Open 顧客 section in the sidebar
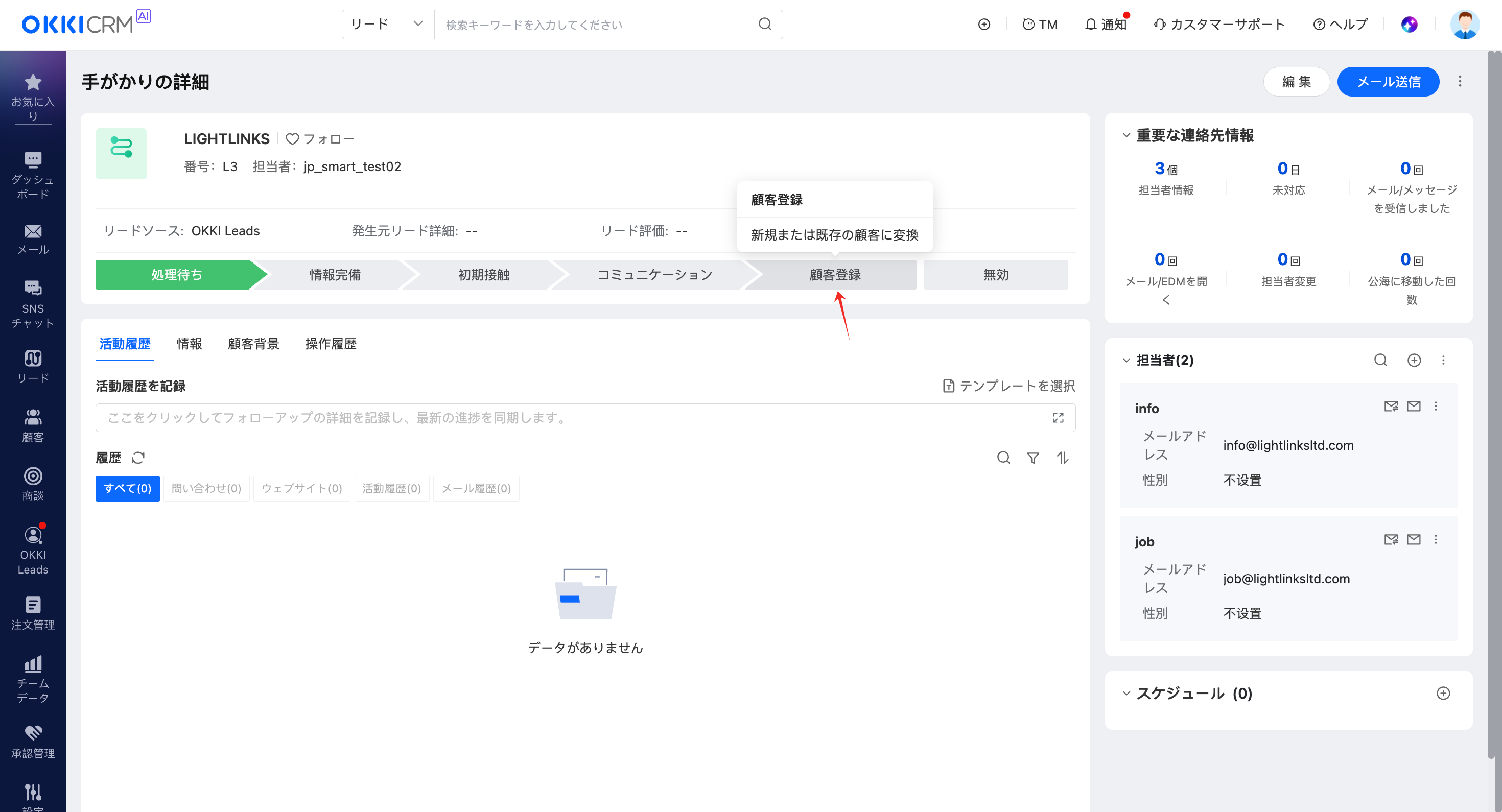Viewport: 1502px width, 812px height. (33, 425)
